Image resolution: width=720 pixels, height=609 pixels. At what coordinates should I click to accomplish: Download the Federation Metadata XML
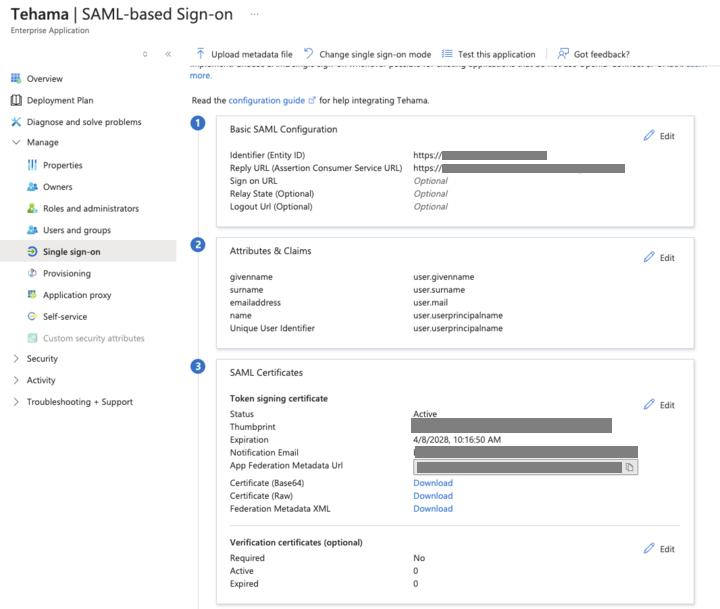433,508
